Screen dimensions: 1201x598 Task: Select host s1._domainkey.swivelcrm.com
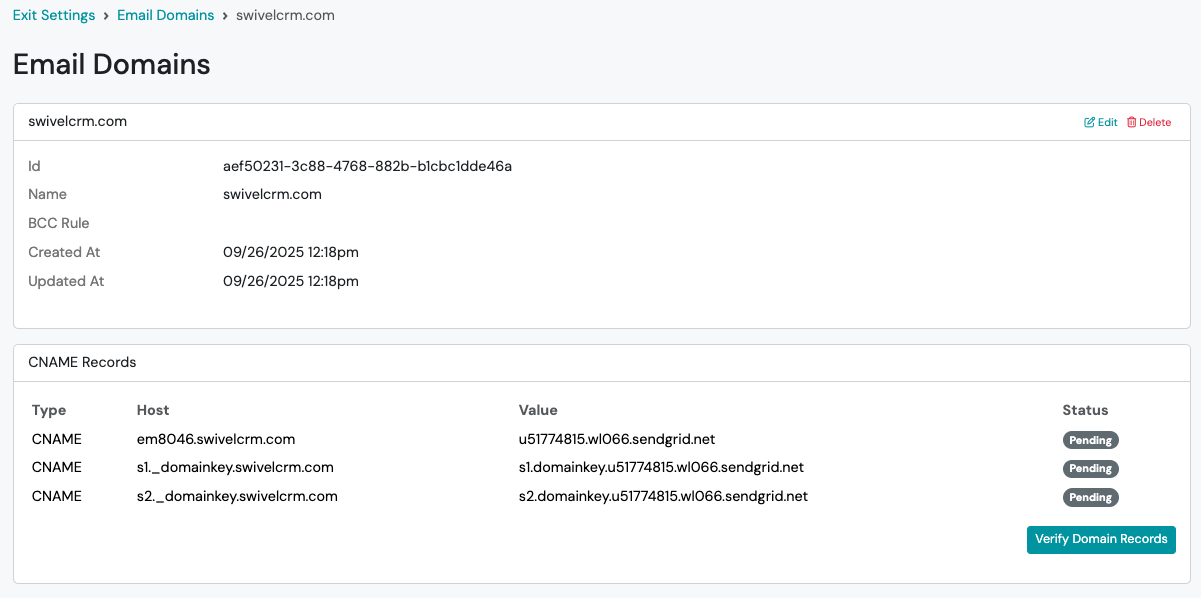(x=235, y=467)
